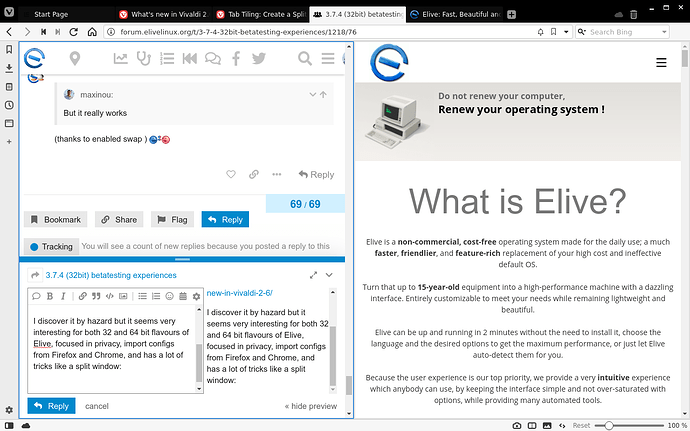Image resolution: width=690 pixels, height=431 pixels.
Task: Insert date with calendar icon
Action: coord(183,296)
